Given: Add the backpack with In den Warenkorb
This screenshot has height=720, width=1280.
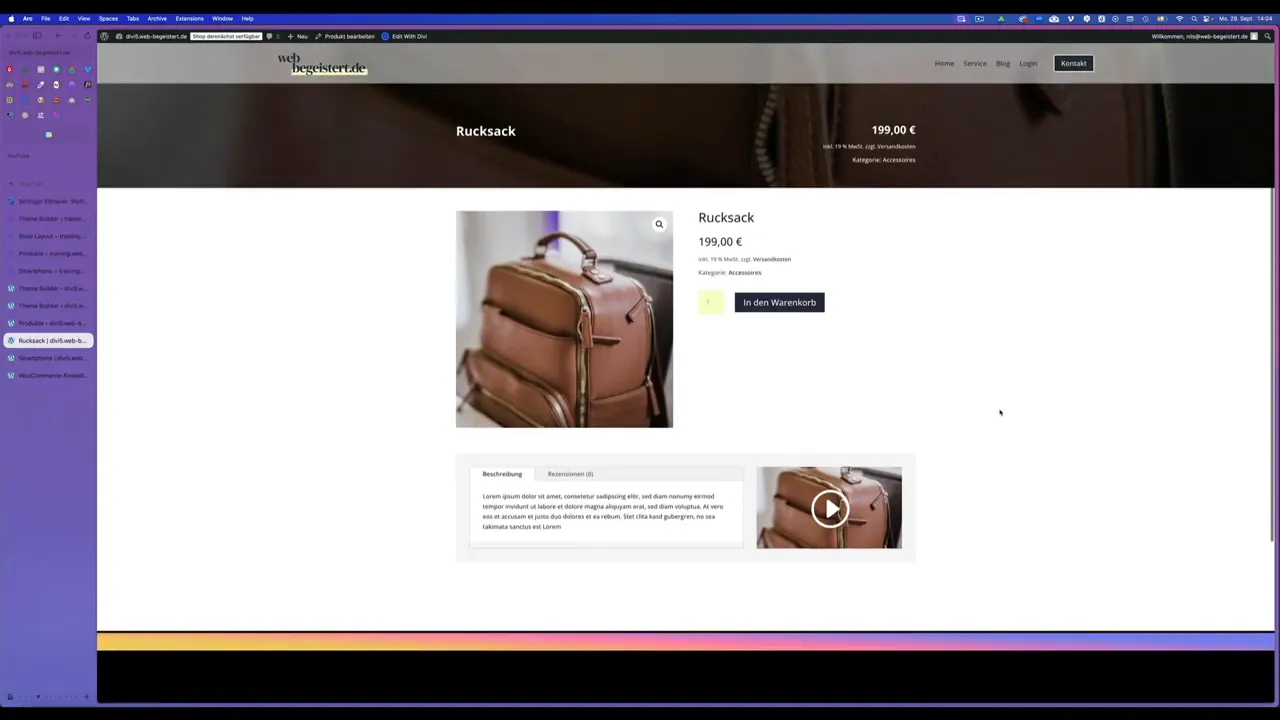Looking at the screenshot, I should click(x=779, y=302).
